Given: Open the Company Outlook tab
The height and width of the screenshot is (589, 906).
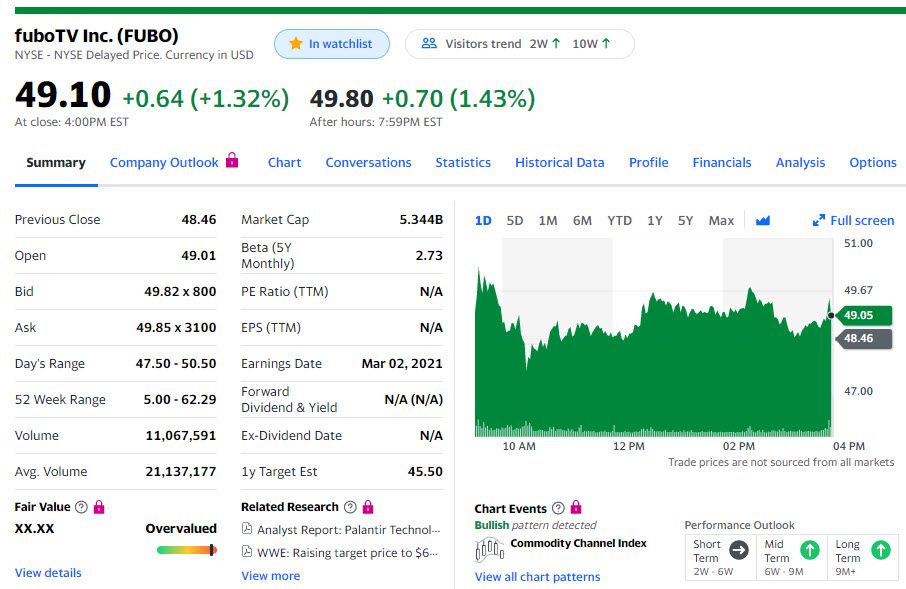Looking at the screenshot, I should click(164, 162).
